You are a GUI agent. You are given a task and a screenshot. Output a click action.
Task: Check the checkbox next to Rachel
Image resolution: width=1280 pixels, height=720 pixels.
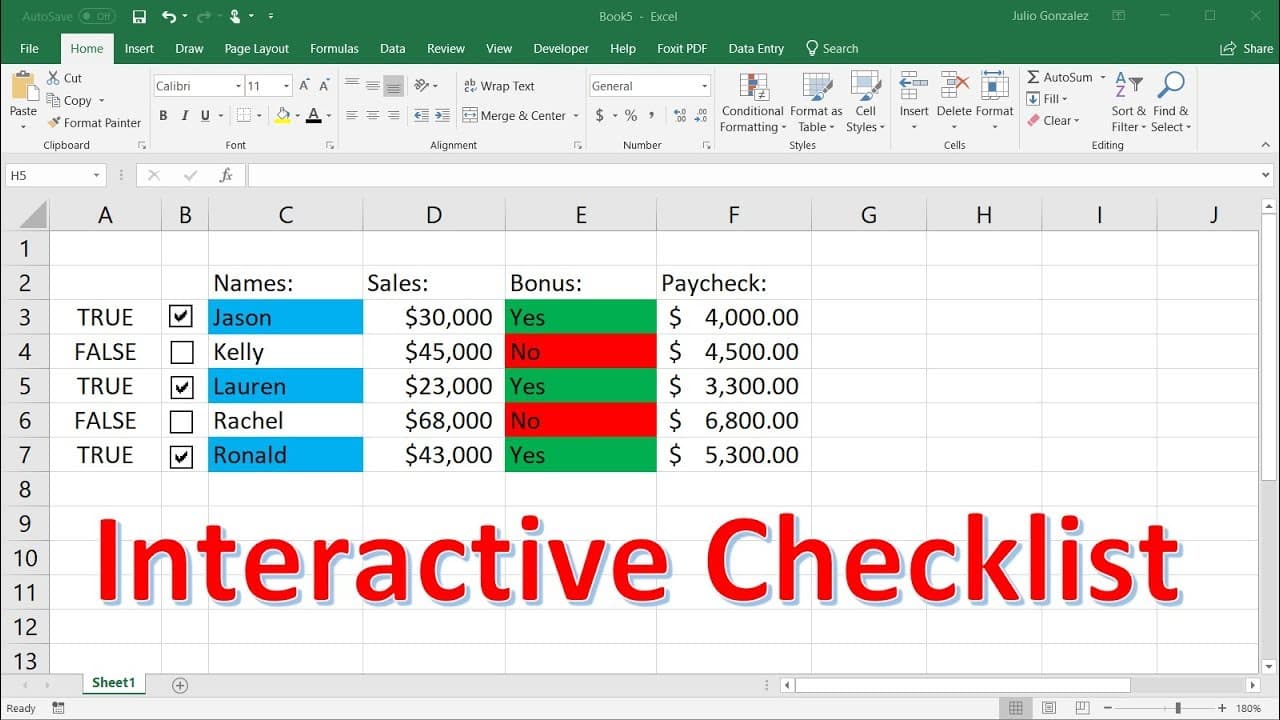coord(181,421)
